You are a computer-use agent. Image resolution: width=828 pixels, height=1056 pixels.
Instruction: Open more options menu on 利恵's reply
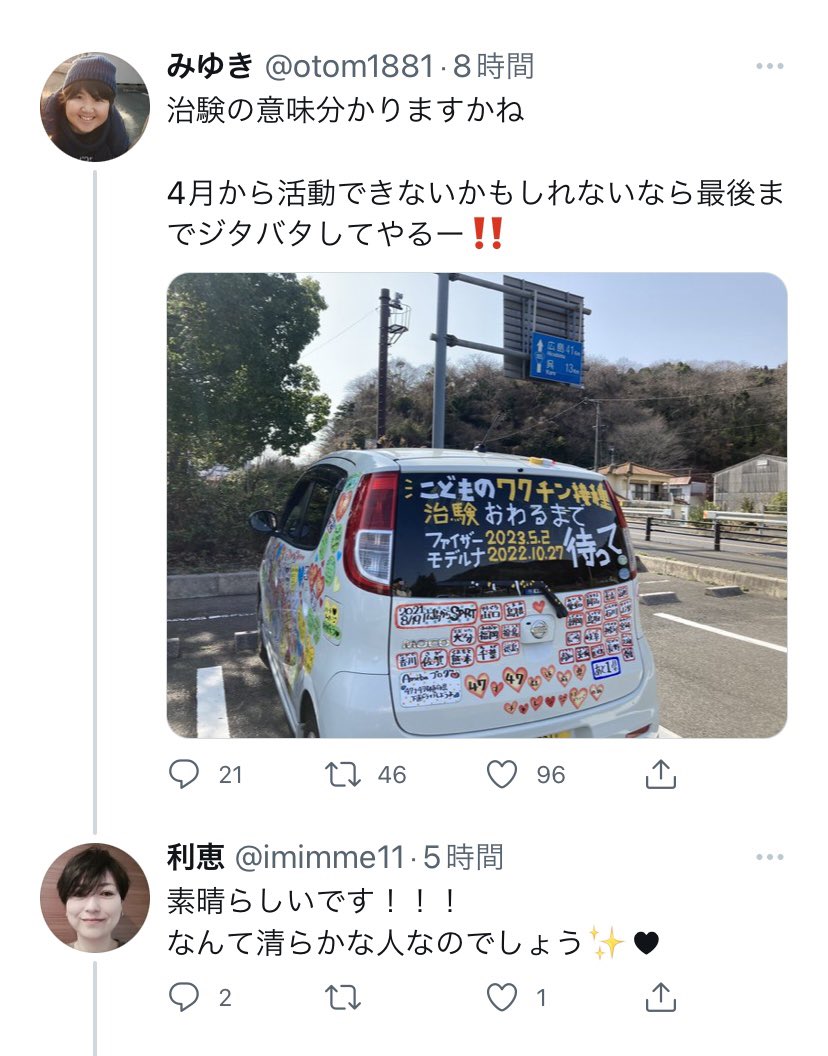pyautogui.click(x=769, y=857)
